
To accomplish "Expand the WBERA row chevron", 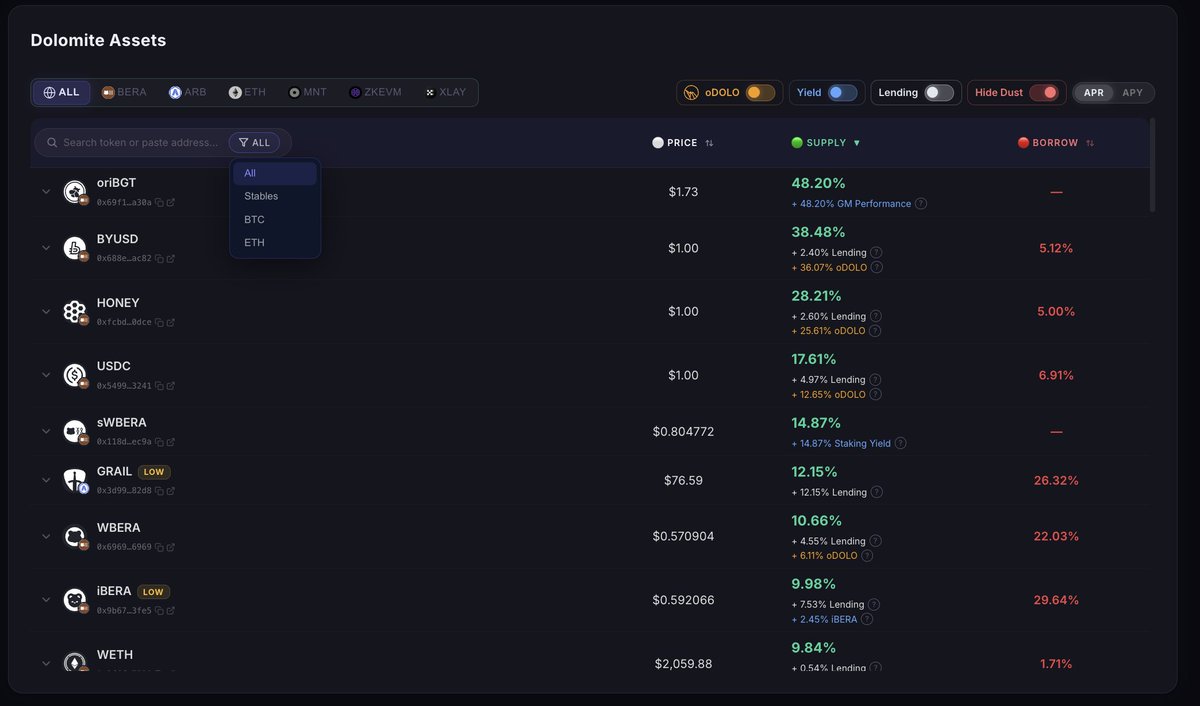I will coord(46,536).
